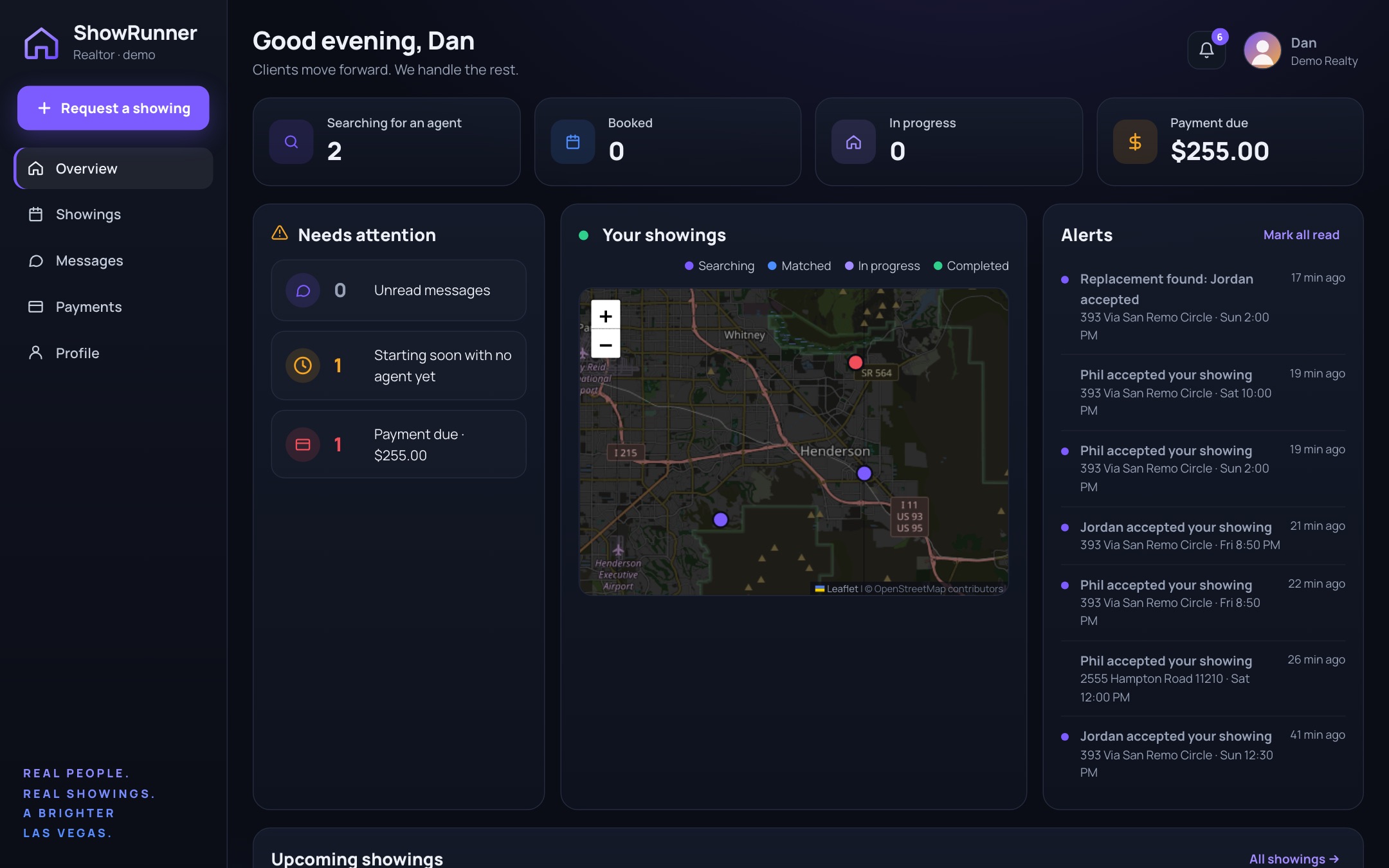This screenshot has width=1389, height=868.
Task: Click Mark all read link
Action: point(1301,235)
